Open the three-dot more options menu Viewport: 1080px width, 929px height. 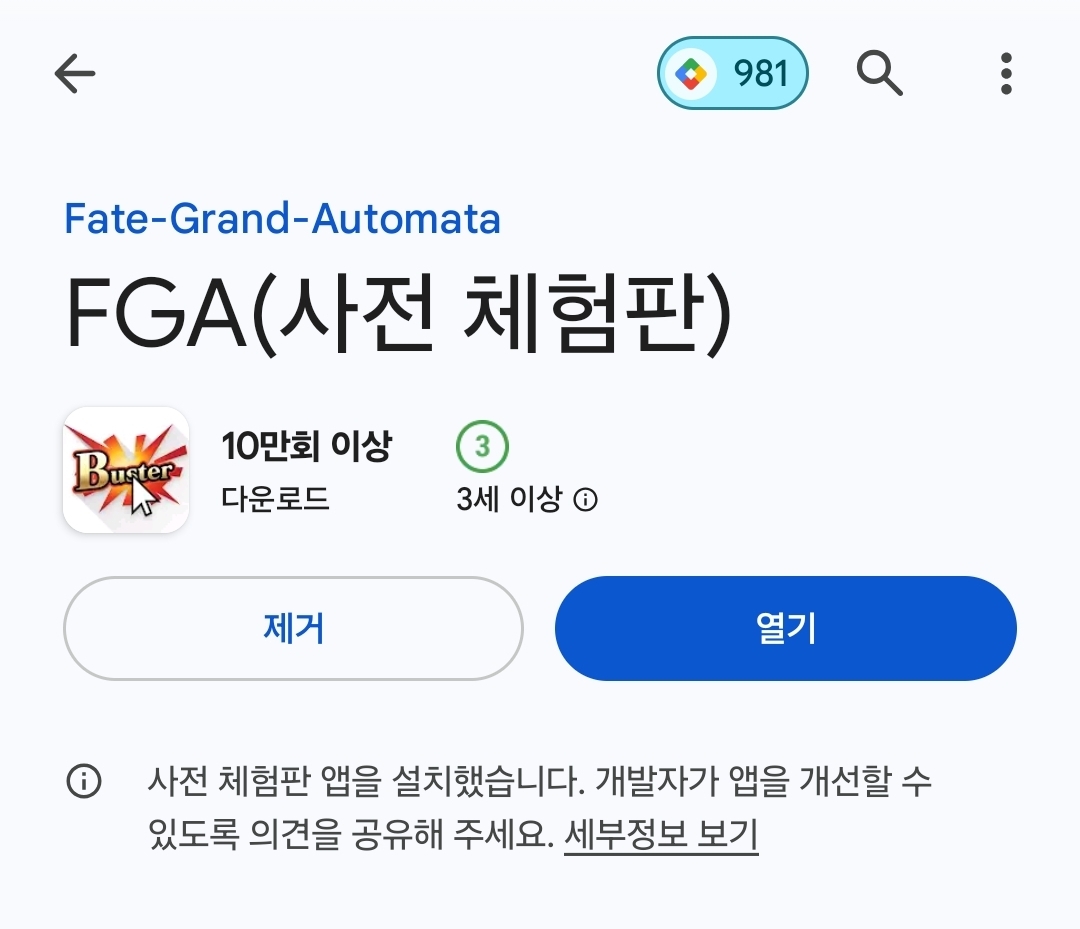(x=1006, y=73)
